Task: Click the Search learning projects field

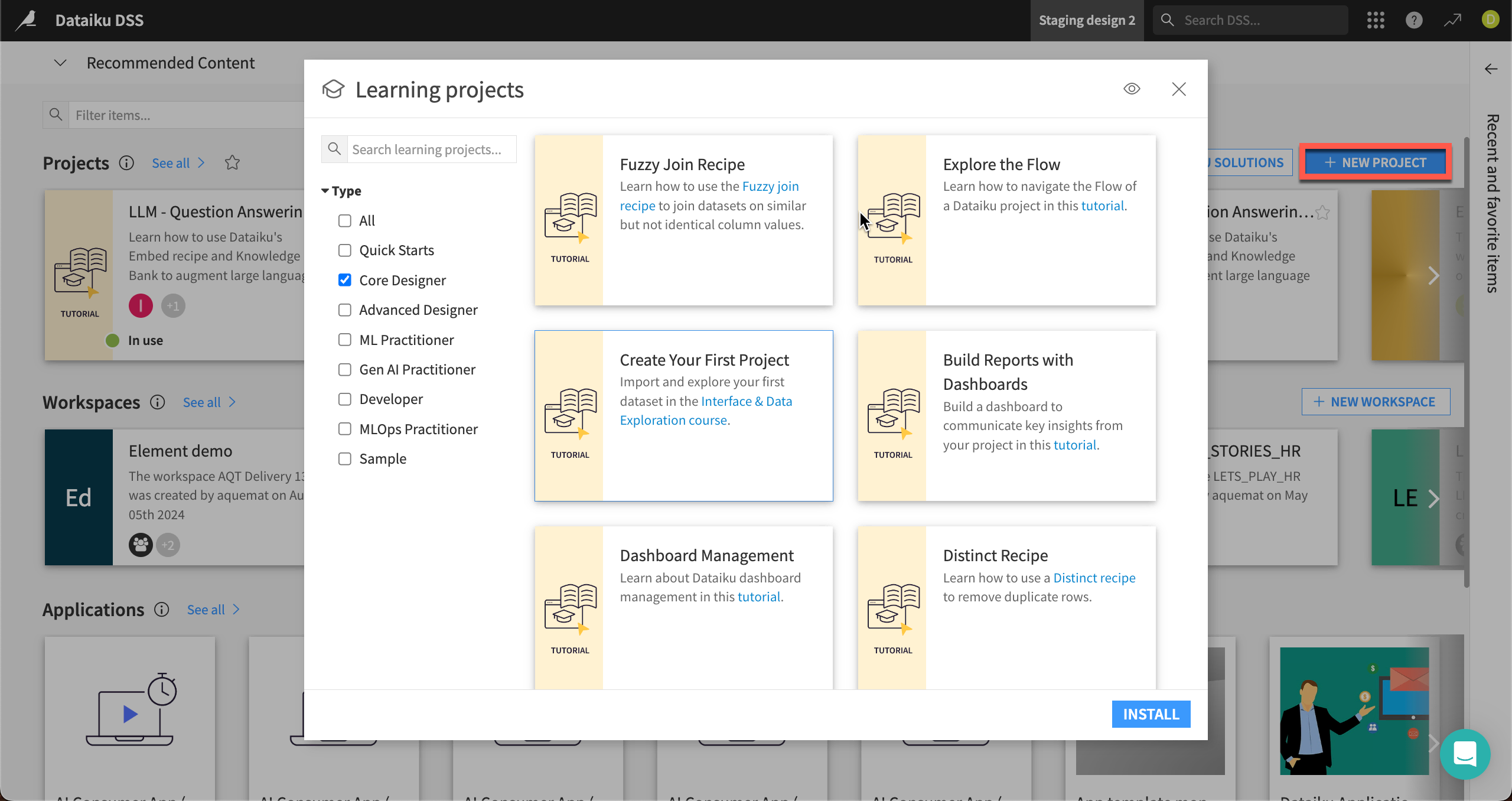Action: click(431, 149)
